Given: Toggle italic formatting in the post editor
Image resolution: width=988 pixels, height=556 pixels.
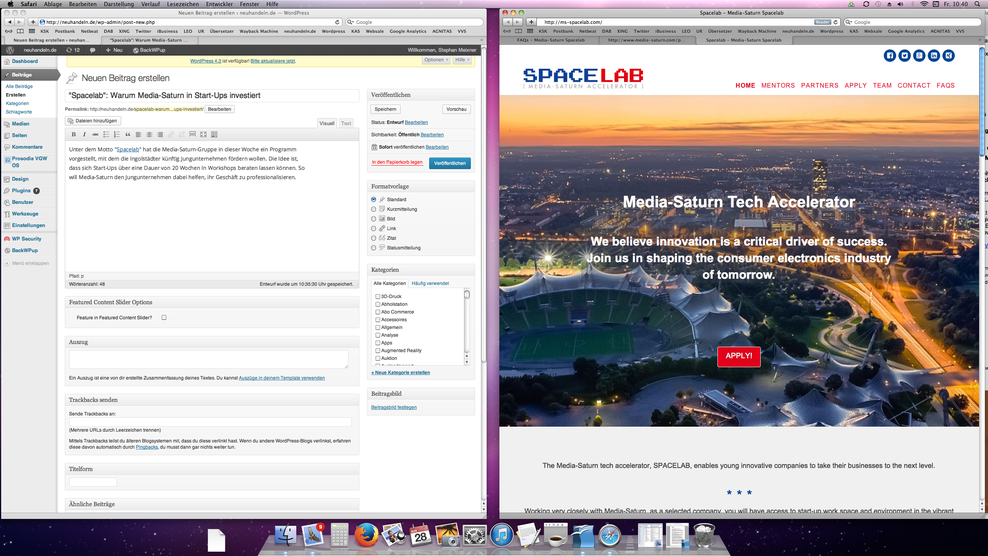Looking at the screenshot, I should [x=84, y=134].
